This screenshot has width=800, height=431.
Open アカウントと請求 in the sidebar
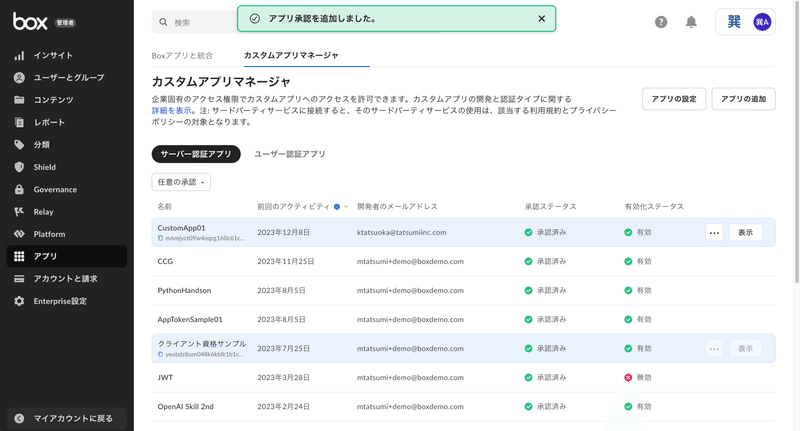(x=66, y=278)
